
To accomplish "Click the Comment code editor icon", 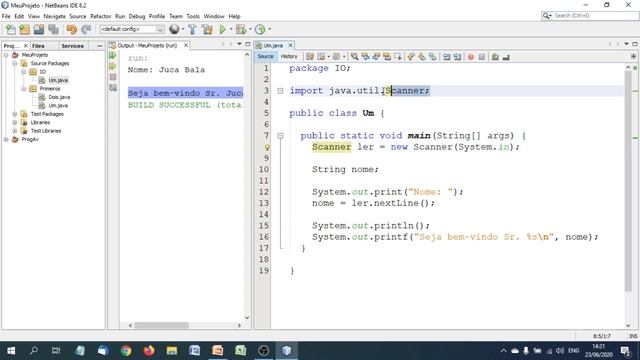I will pos(495,57).
